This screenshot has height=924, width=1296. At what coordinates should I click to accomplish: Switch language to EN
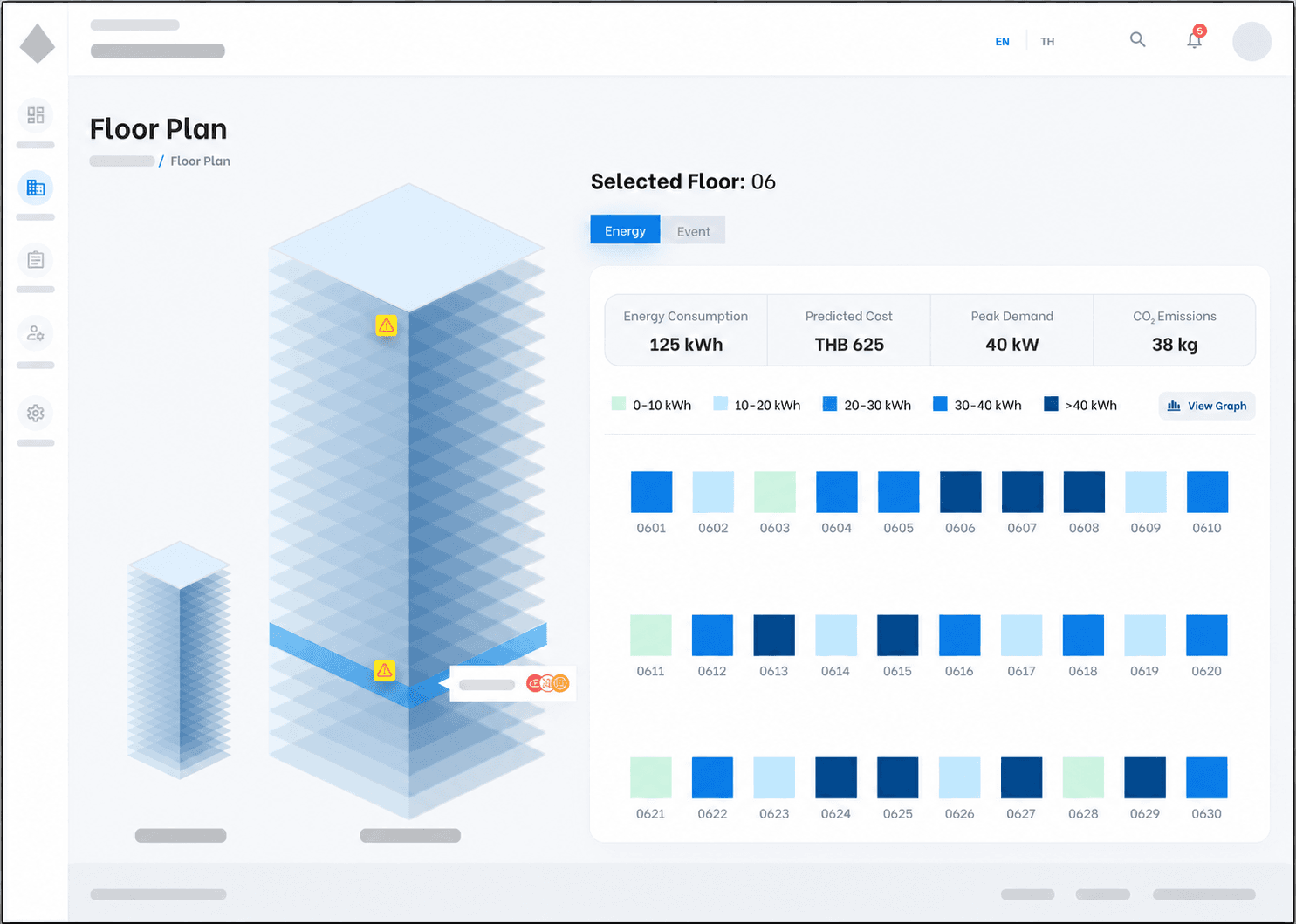click(x=1002, y=42)
